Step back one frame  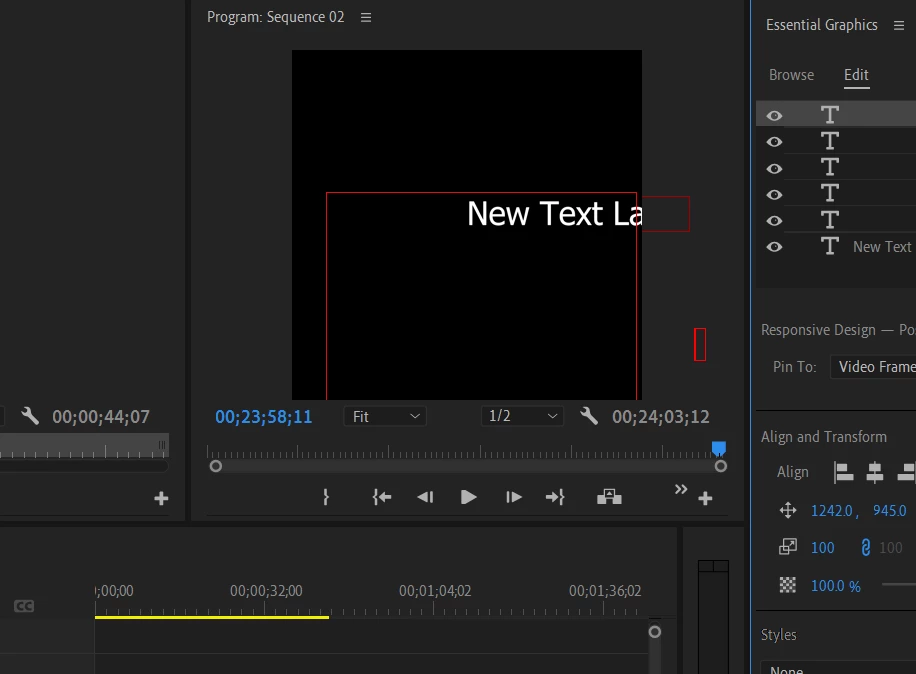[x=425, y=497]
